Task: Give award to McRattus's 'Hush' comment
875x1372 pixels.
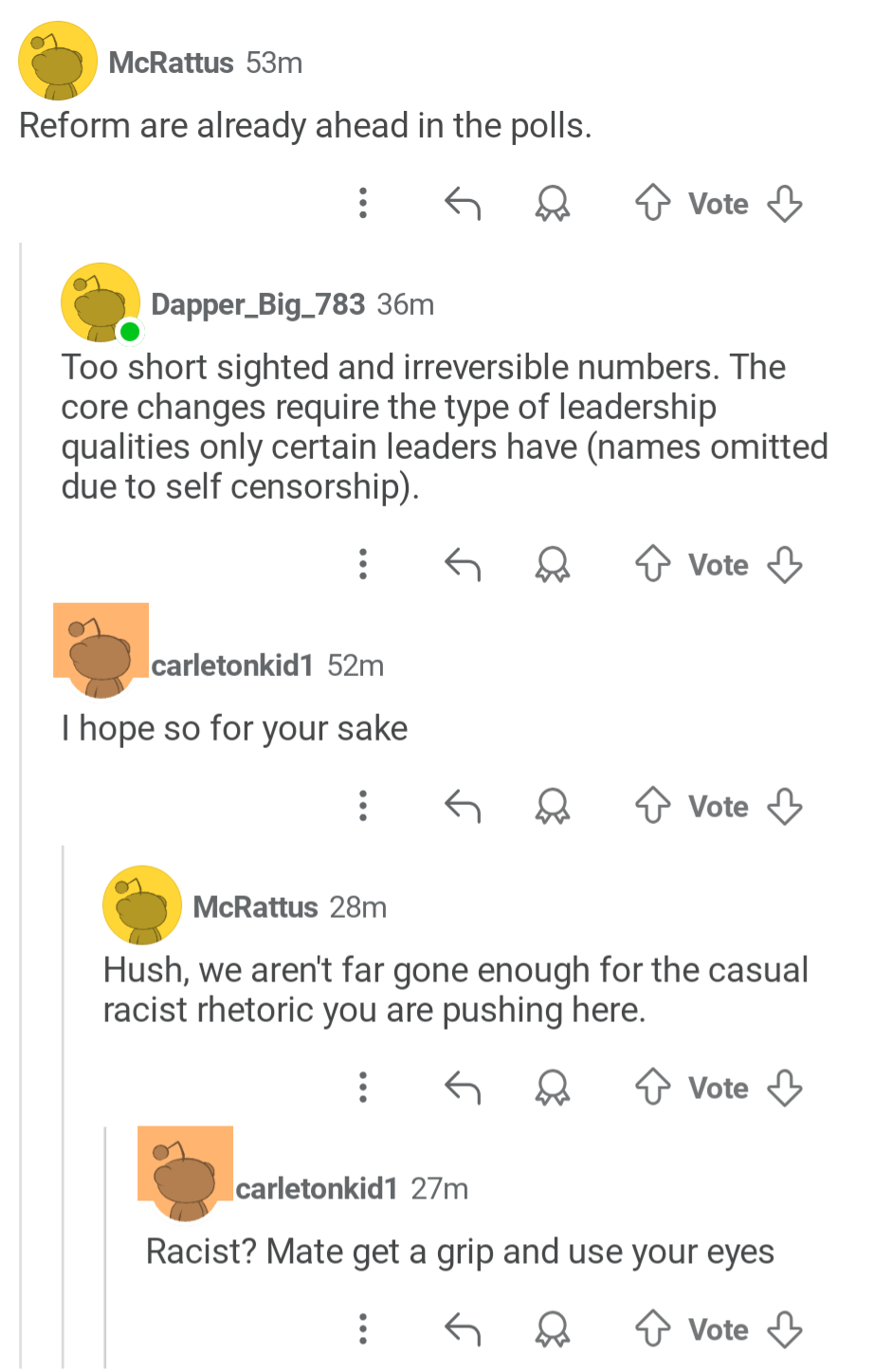Action: (552, 1088)
